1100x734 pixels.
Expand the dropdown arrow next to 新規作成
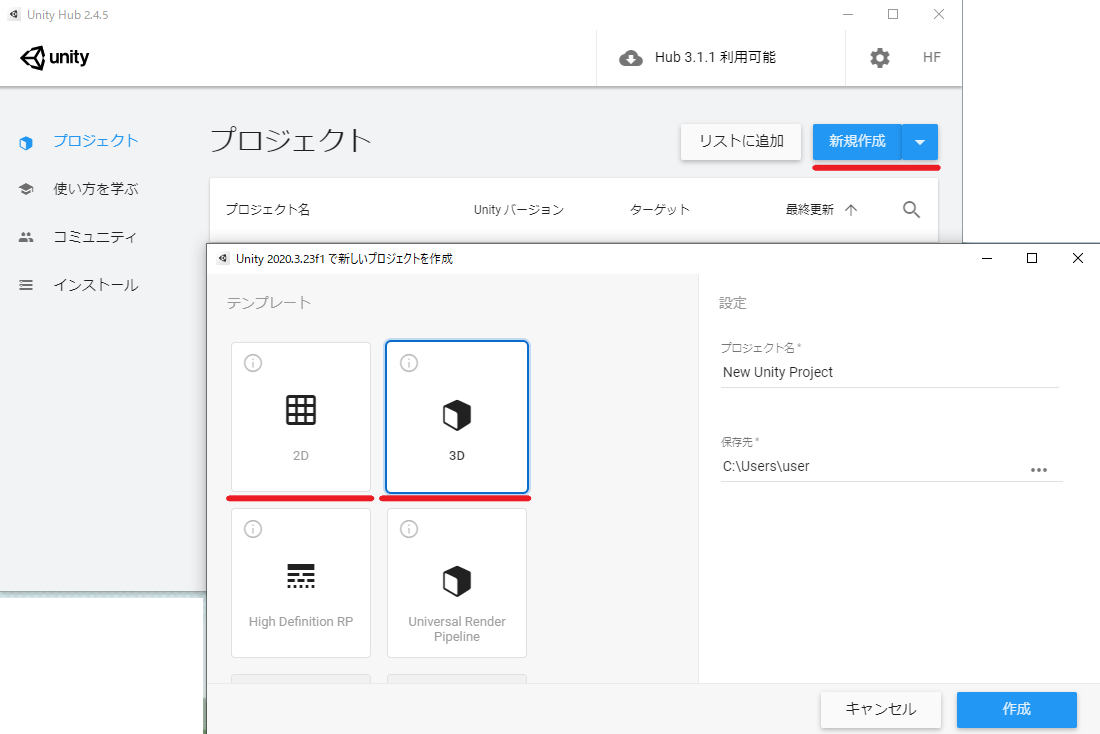coord(920,142)
